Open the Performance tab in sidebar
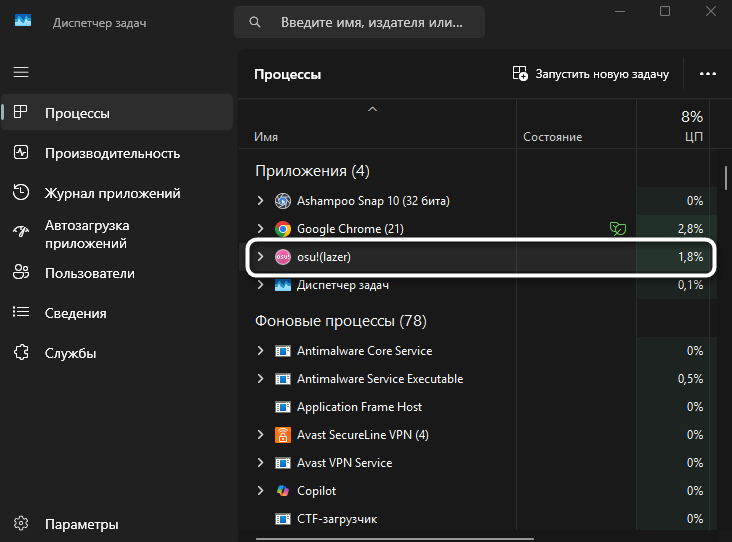 (x=112, y=153)
